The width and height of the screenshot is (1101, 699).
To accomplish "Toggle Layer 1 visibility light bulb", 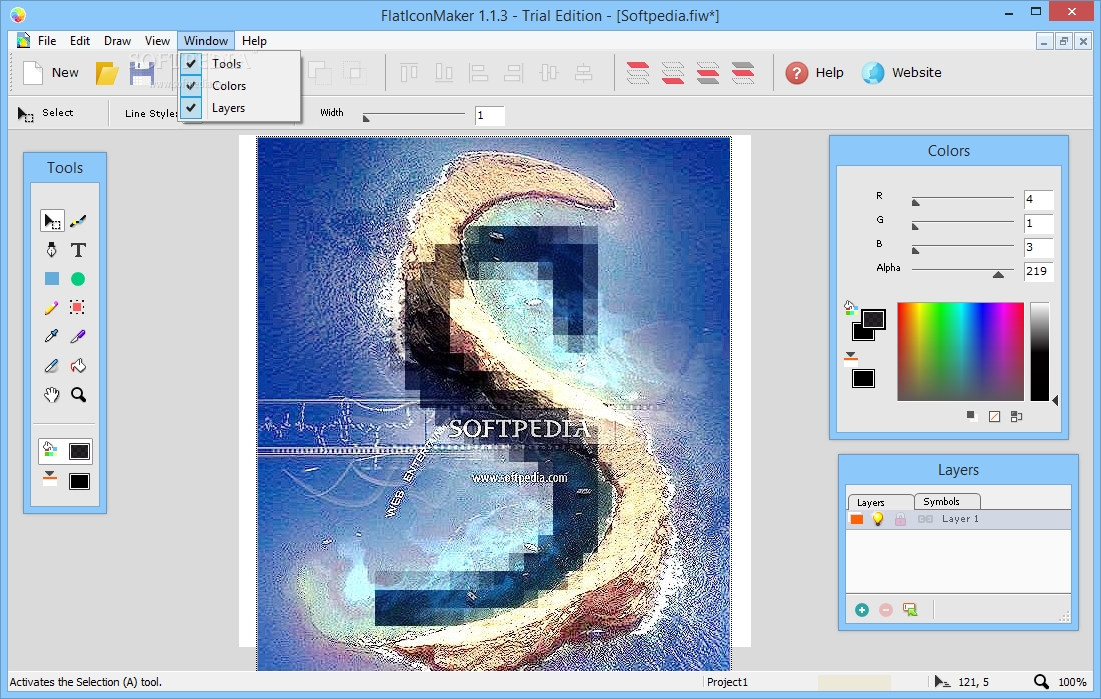I will click(878, 519).
